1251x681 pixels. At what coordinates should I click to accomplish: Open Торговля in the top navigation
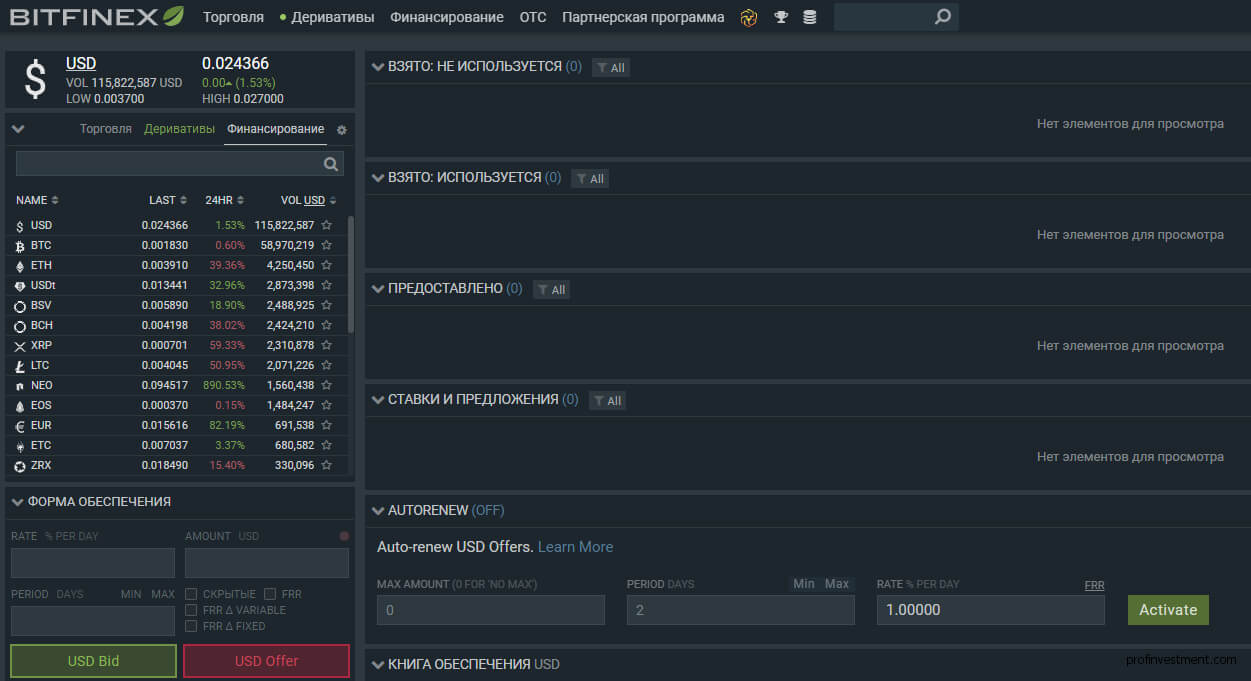[233, 17]
